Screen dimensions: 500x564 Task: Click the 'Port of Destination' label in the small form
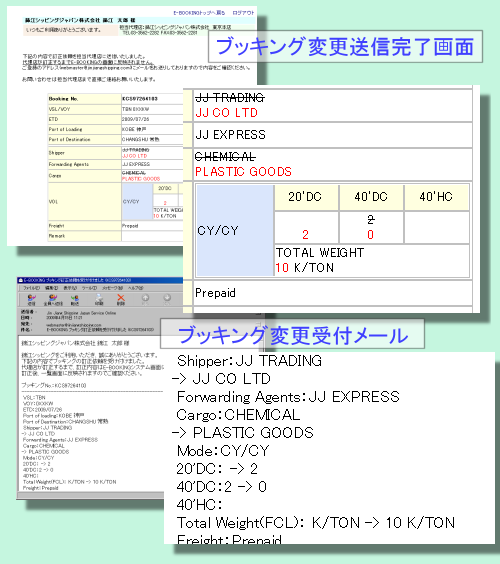[69, 139]
